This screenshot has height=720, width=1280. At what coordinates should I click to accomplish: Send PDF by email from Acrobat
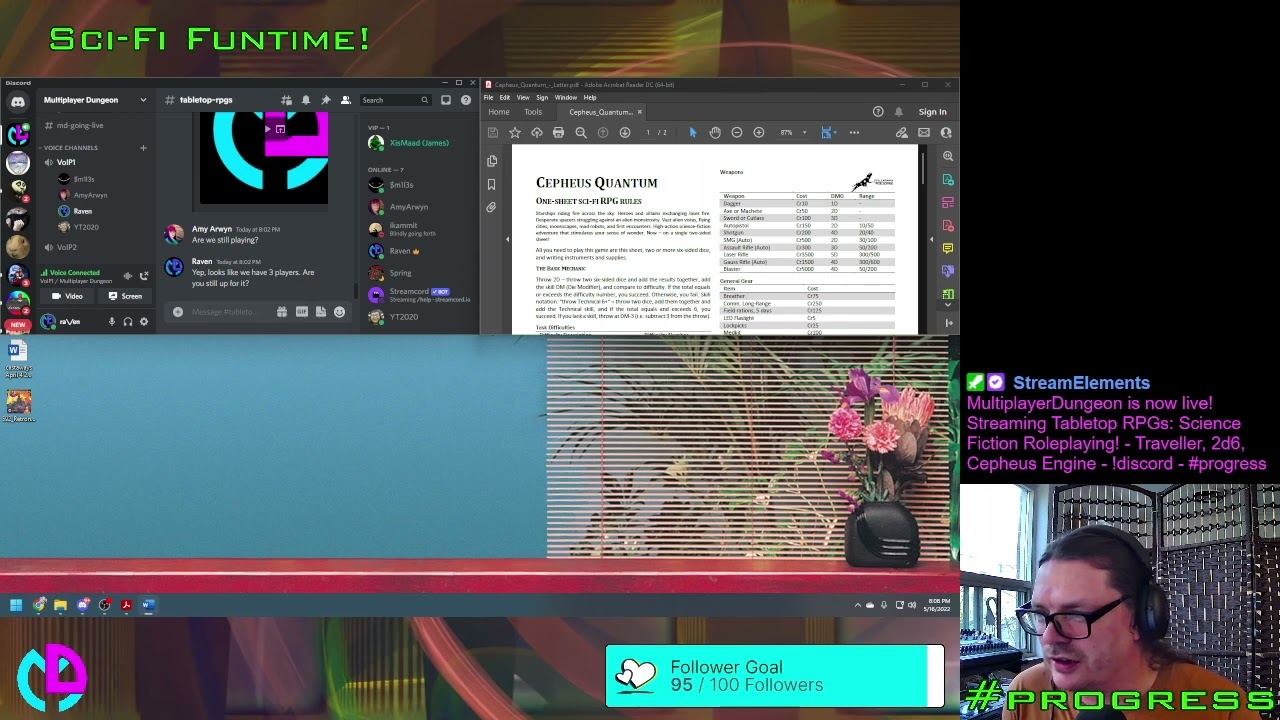tap(924, 133)
